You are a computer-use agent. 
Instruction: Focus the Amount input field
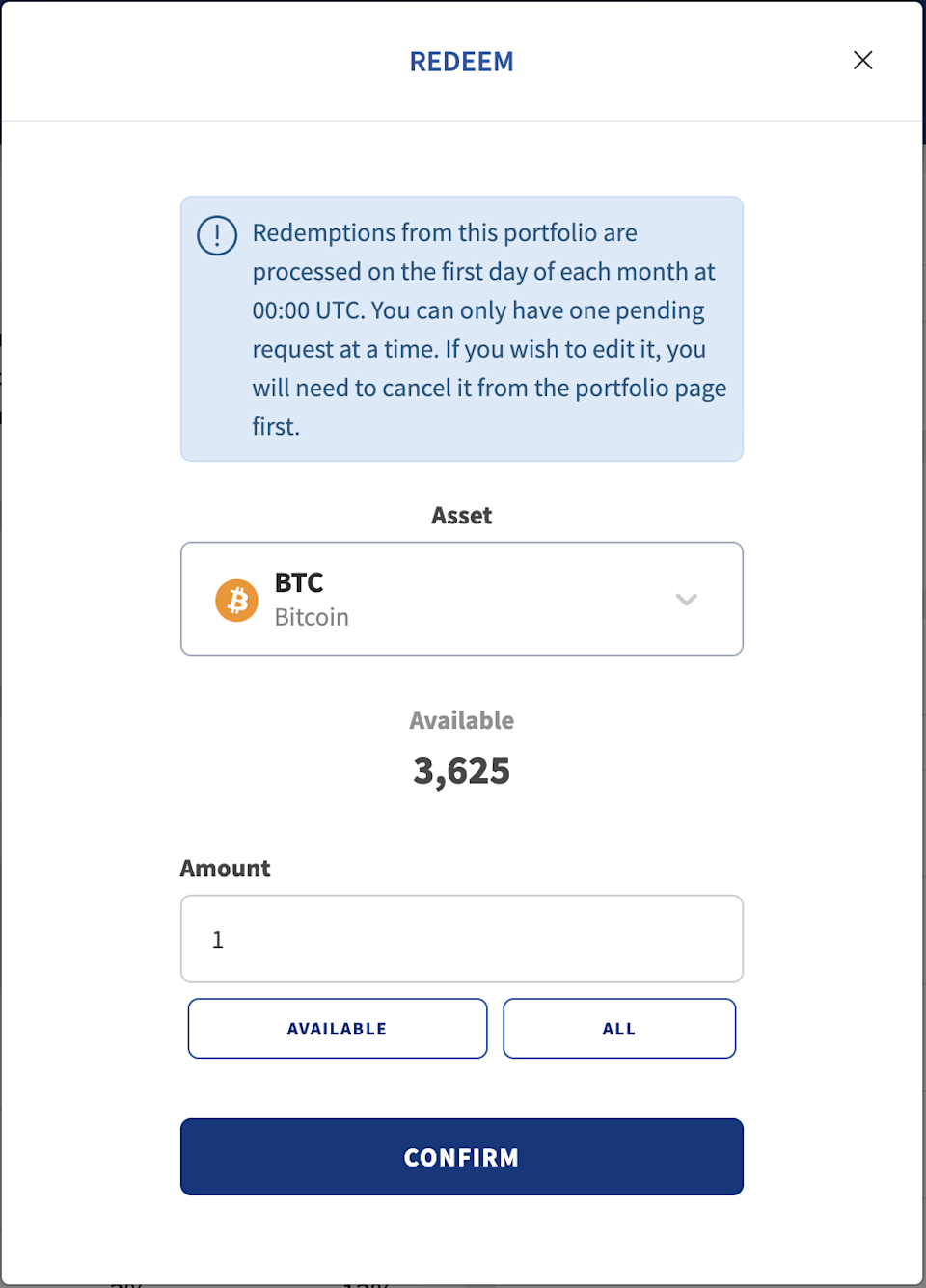tap(461, 939)
